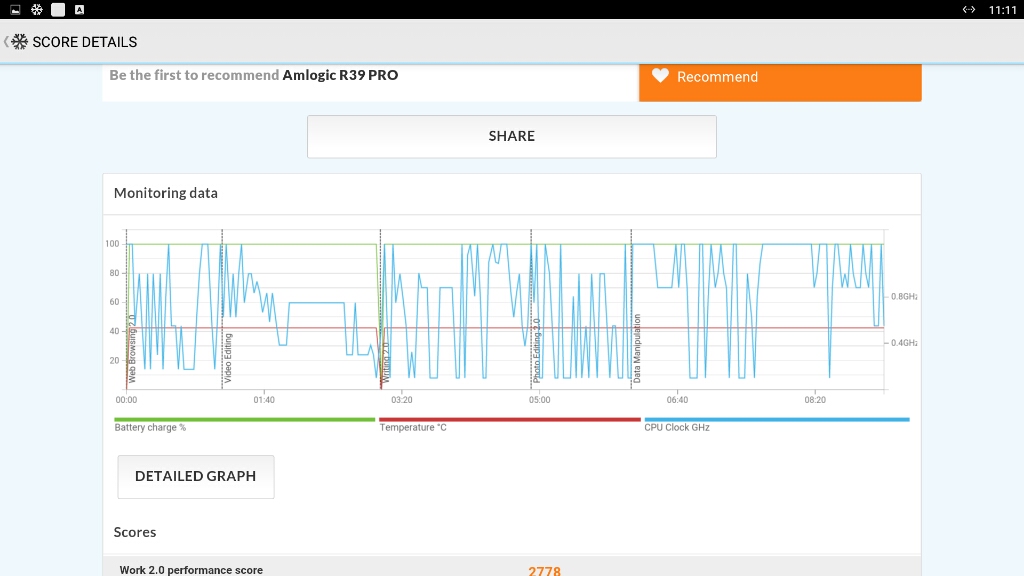
Task: Click the Photo Editing 2.0 chart marker
Action: coord(536,350)
